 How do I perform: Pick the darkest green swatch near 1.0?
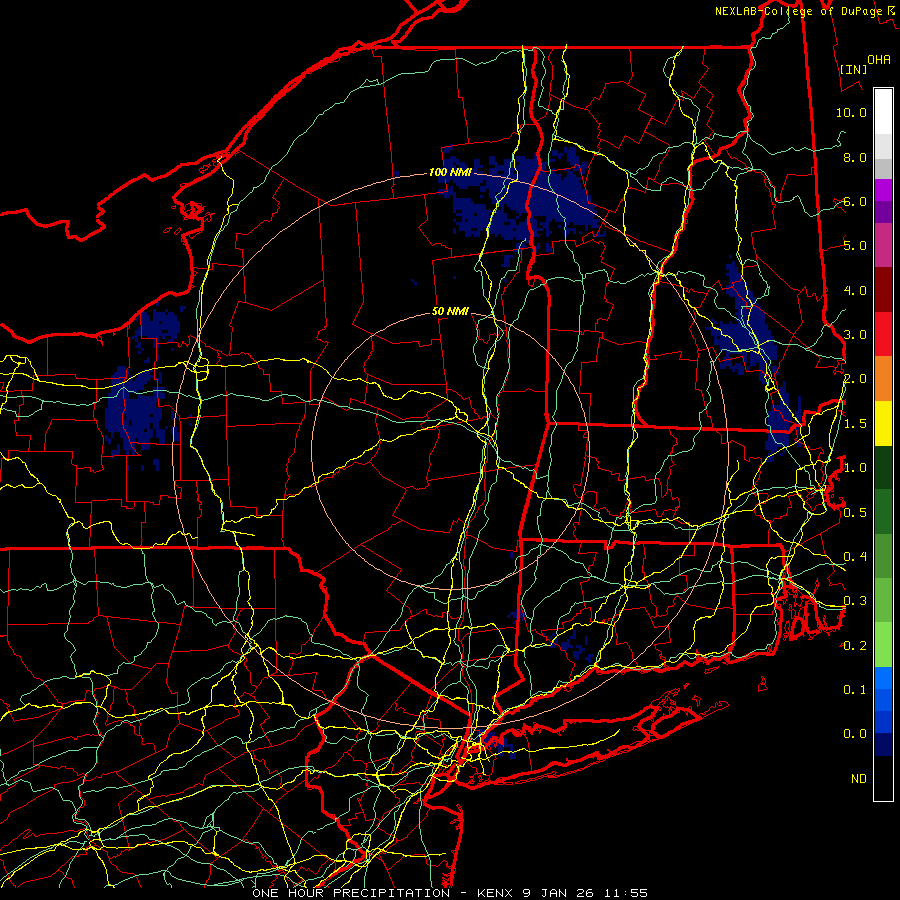coord(883,467)
